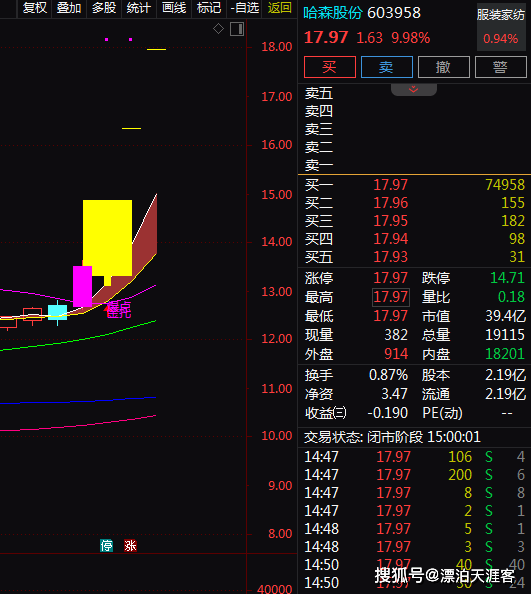Click the large yellow candlestick
Image resolution: width=531 pixels, height=594 pixels.
[108, 238]
